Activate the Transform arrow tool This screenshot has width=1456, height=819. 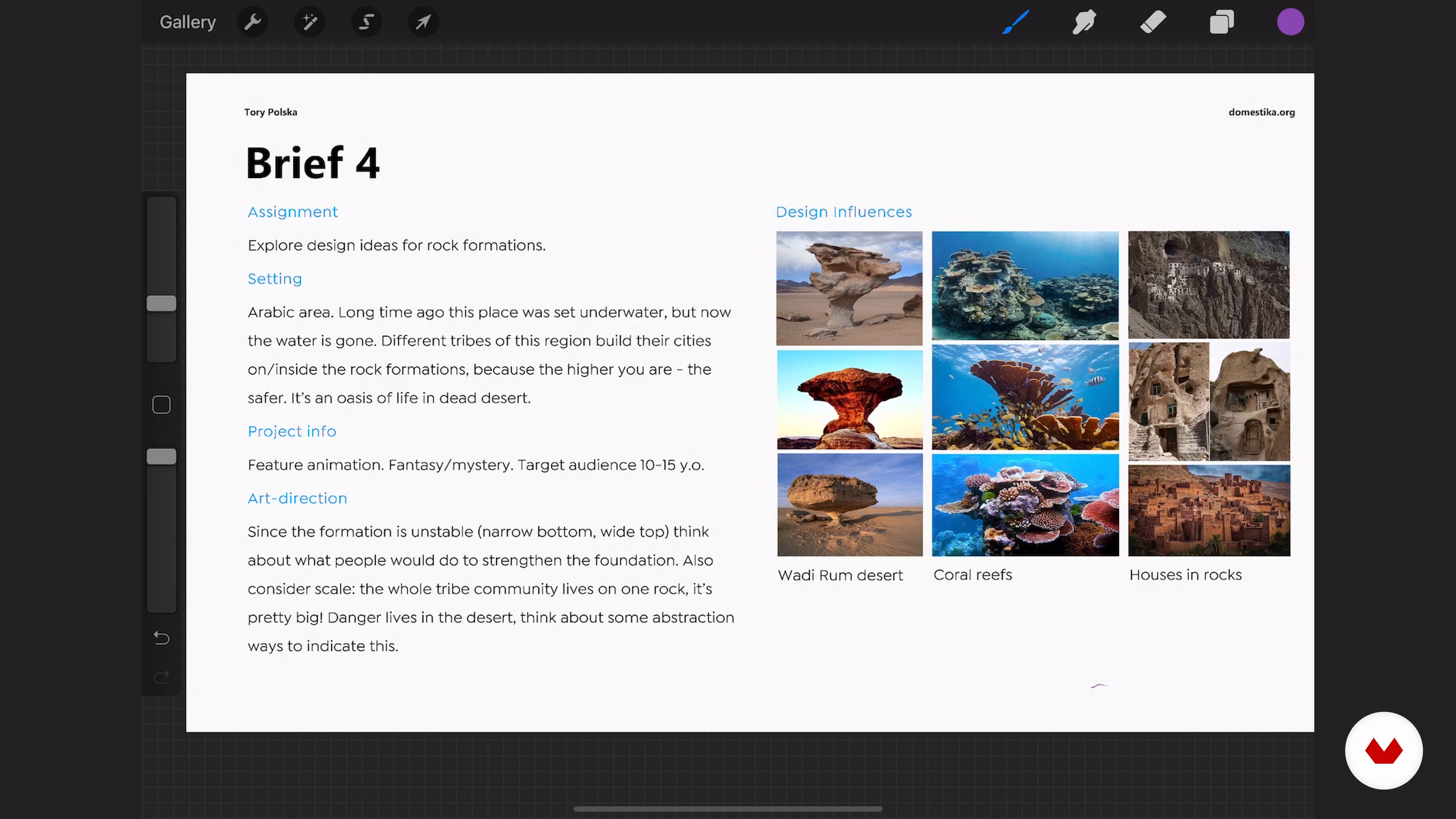pos(424,22)
